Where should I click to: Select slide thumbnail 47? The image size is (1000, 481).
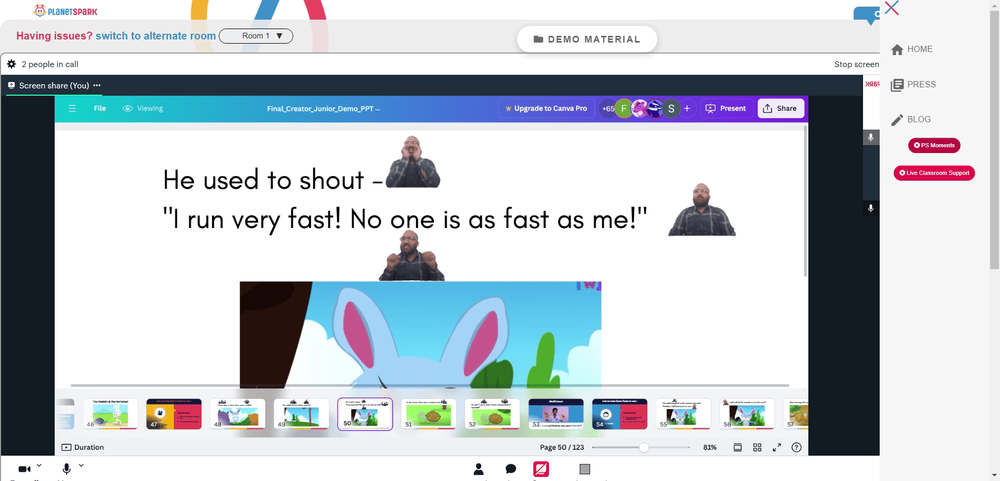tap(174, 414)
